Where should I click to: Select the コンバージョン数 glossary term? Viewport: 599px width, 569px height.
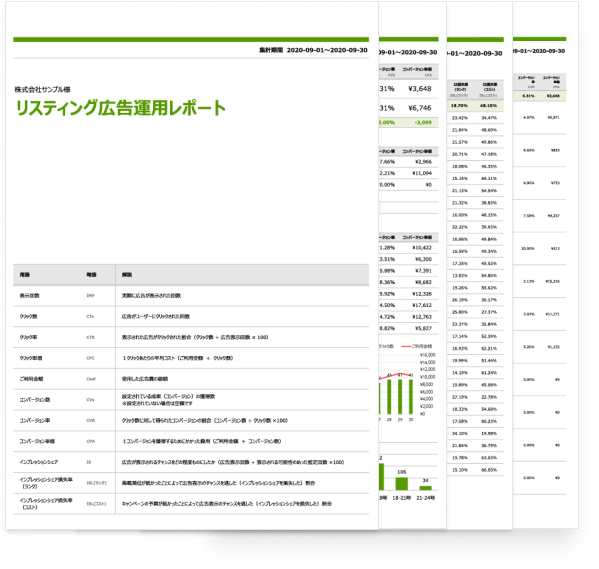pyautogui.click(x=35, y=400)
